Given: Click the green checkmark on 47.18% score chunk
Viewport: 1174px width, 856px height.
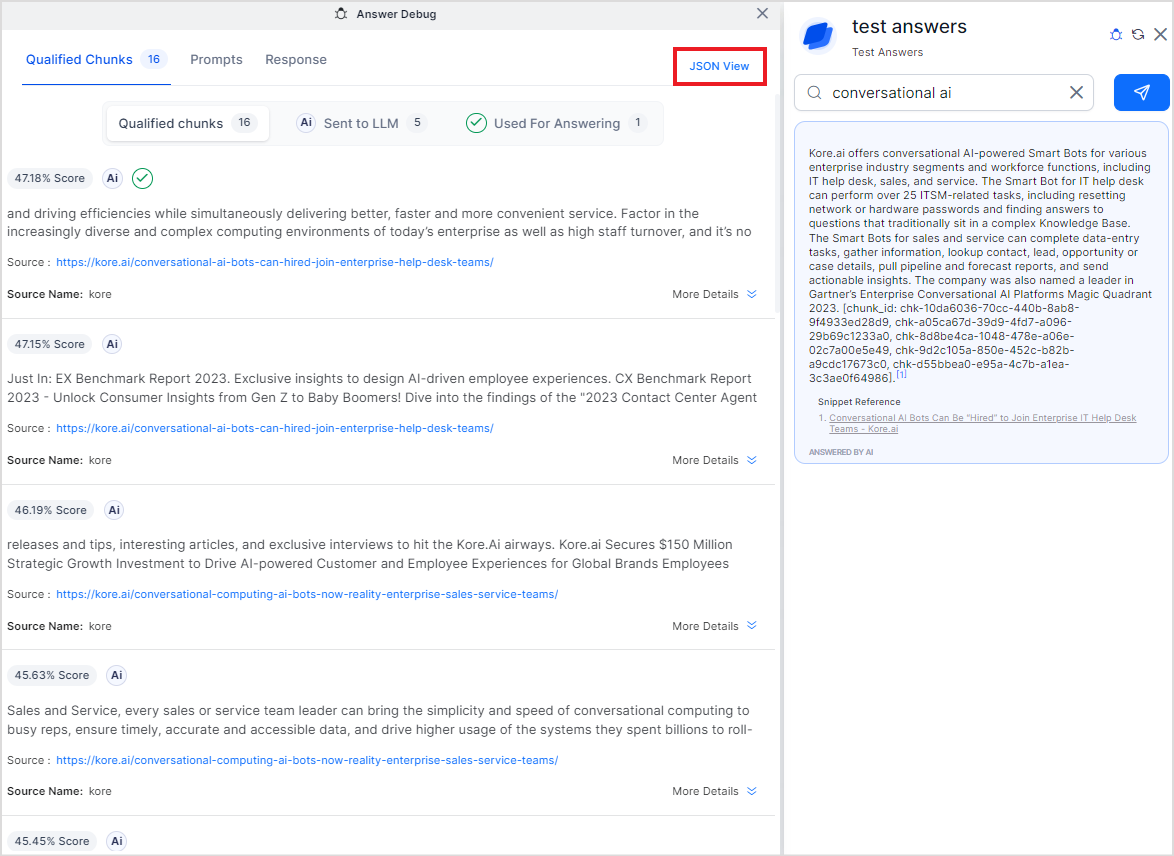Looking at the screenshot, I should click(x=142, y=178).
